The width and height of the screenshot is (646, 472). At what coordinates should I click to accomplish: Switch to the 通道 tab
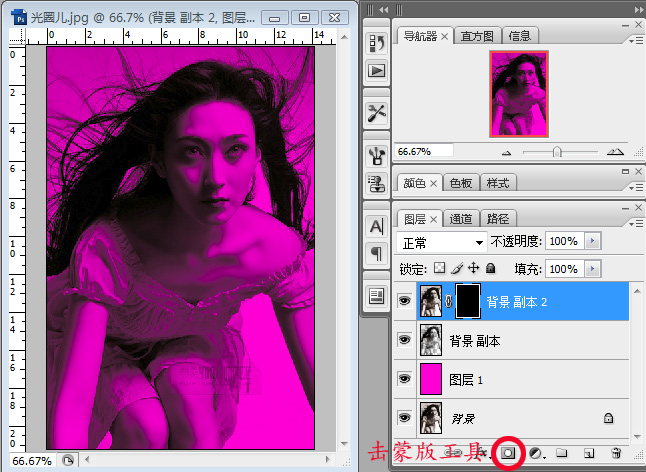point(461,219)
